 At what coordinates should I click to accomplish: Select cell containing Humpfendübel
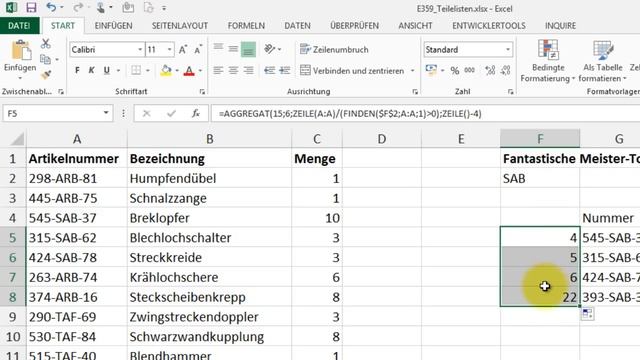click(209, 178)
